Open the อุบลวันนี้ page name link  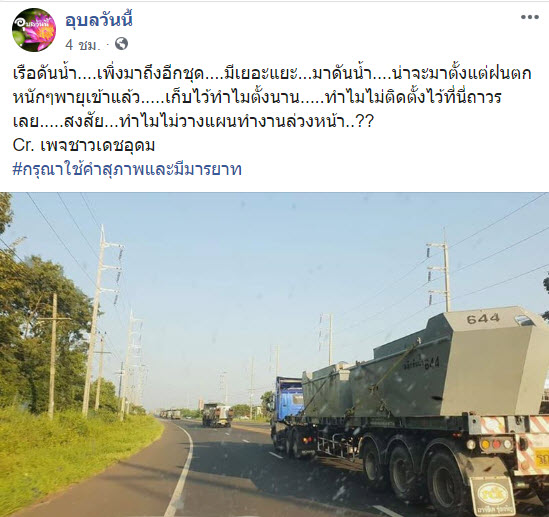pos(99,20)
